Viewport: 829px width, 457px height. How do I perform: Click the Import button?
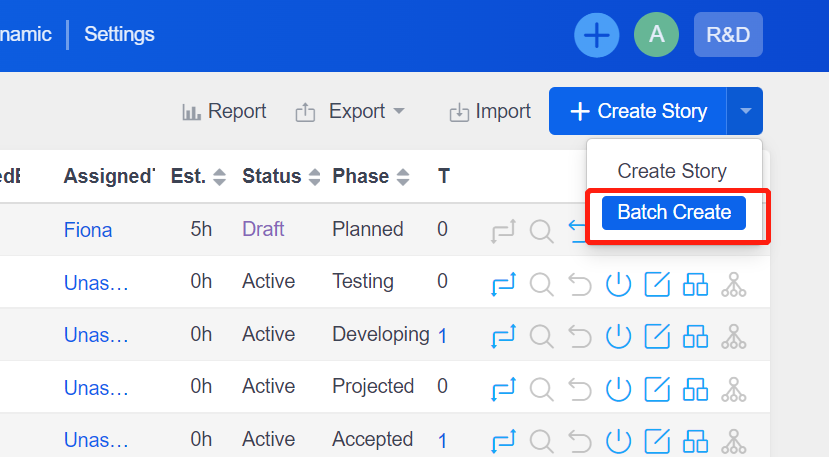pos(490,111)
